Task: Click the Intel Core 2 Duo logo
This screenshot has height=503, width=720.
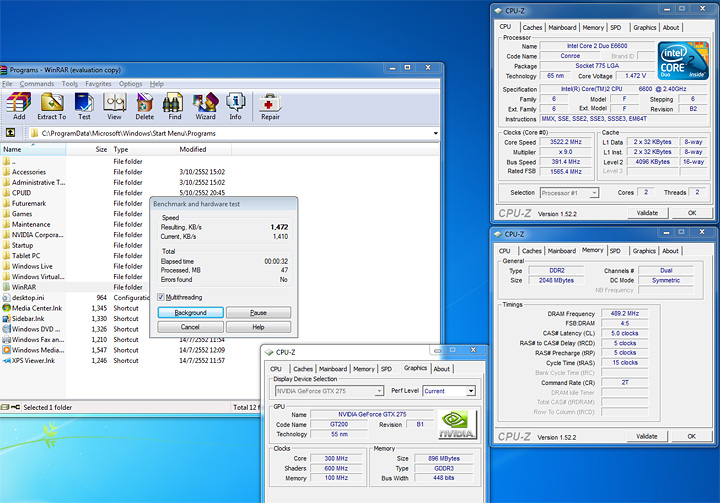Action: coord(683,61)
